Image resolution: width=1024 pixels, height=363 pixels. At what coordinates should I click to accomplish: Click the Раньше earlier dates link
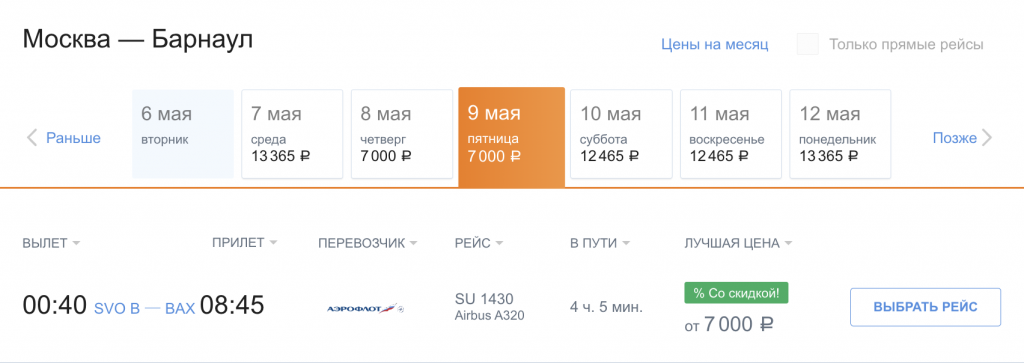click(x=73, y=138)
